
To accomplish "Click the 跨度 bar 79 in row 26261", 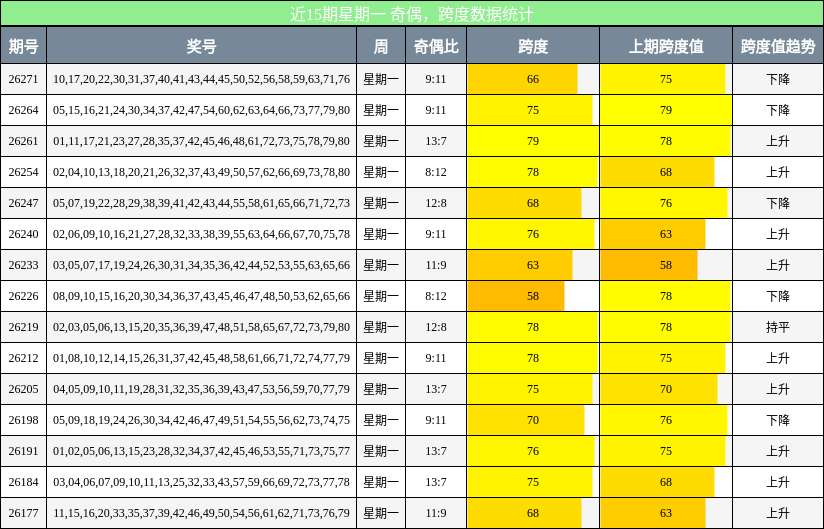I will click(x=533, y=141).
